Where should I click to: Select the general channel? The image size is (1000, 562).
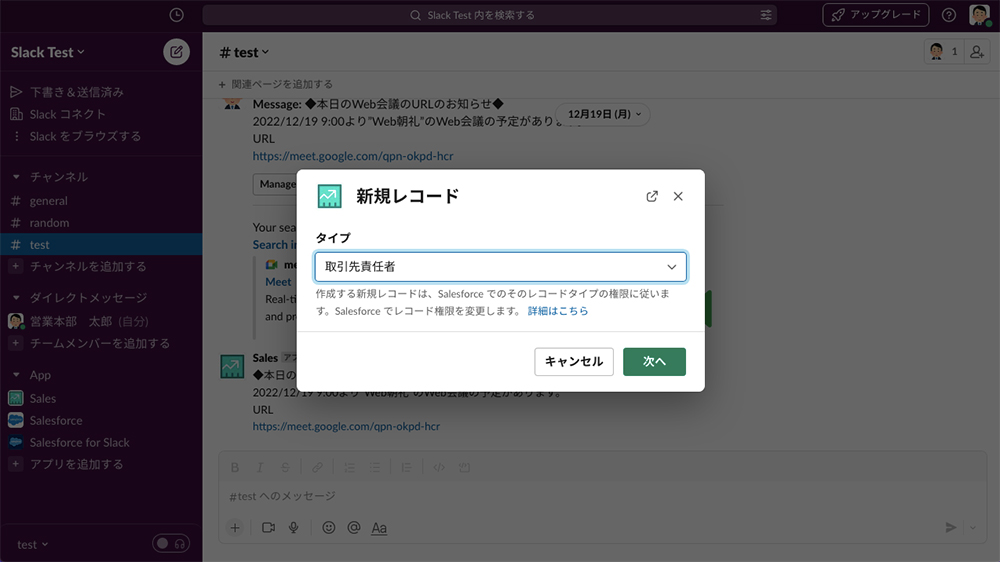(101, 200)
